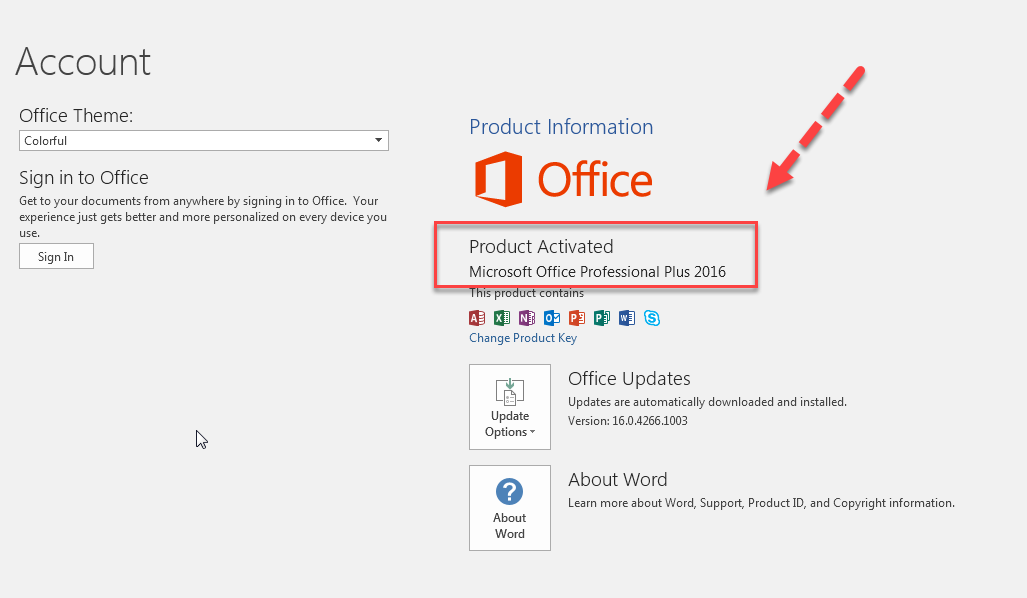Click the Office Updates heading
This screenshot has width=1027, height=598.
[x=629, y=379]
